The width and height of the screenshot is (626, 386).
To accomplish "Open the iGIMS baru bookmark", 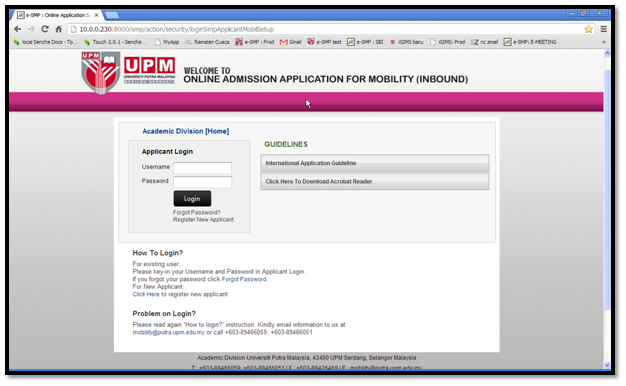I will click(x=406, y=42).
